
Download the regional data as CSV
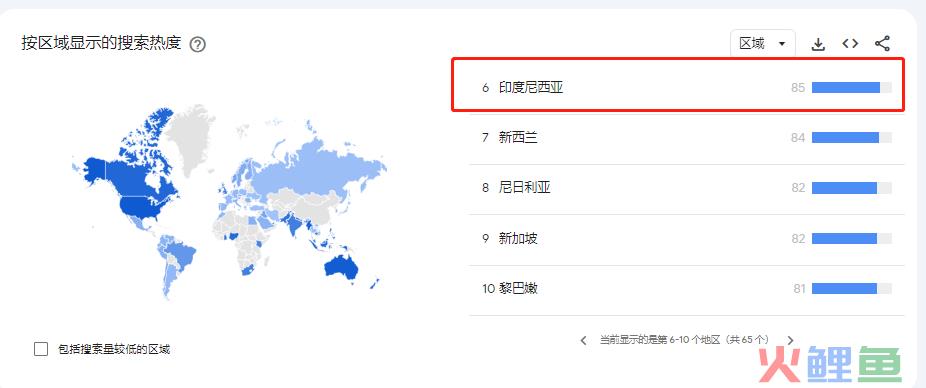click(818, 44)
